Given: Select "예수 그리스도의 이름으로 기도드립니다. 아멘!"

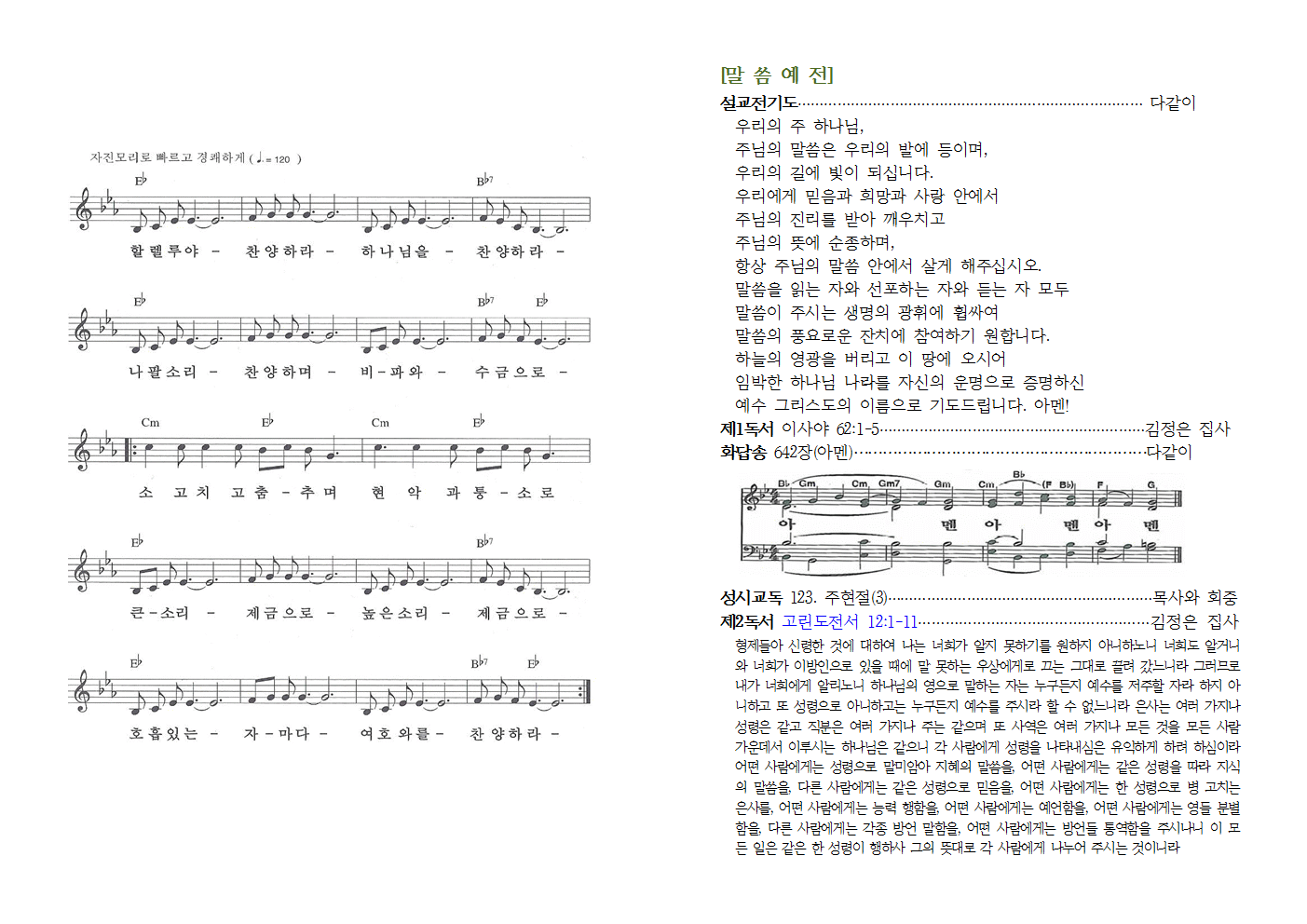Looking at the screenshot, I should [x=902, y=405].
